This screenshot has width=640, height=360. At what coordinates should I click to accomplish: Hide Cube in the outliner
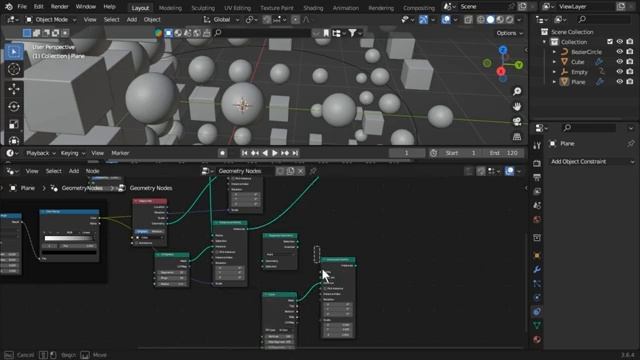620,62
